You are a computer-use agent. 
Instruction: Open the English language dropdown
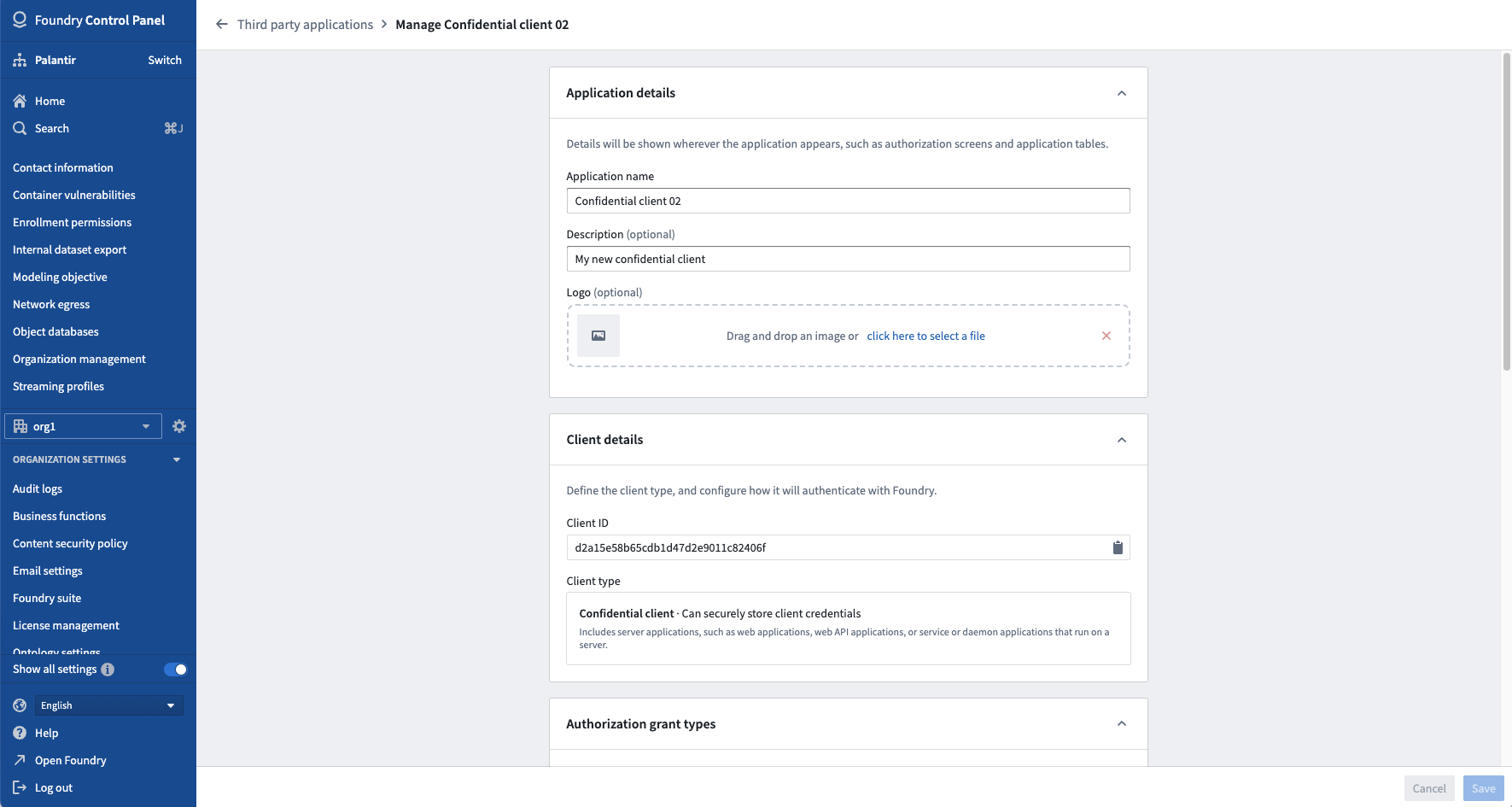point(109,705)
